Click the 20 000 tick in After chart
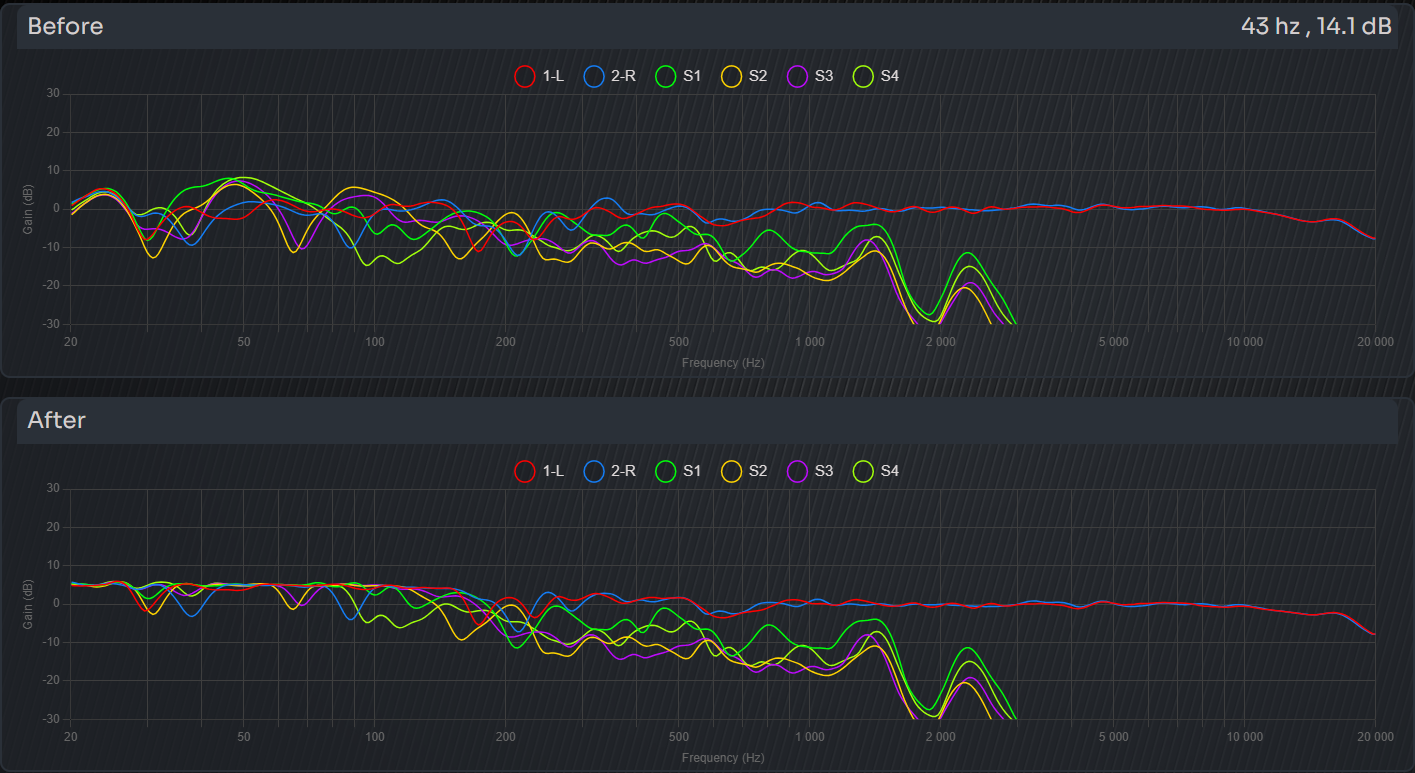 1374,737
